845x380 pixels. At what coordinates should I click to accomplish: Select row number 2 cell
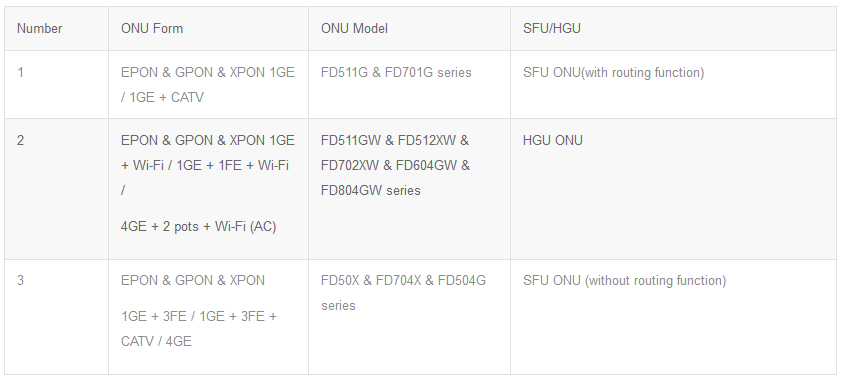tap(57, 189)
